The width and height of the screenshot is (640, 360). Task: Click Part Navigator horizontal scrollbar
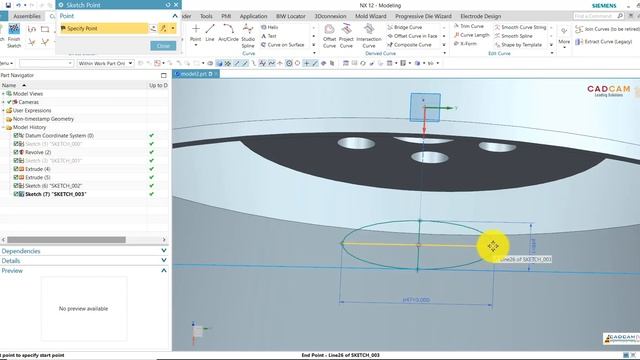[66, 240]
